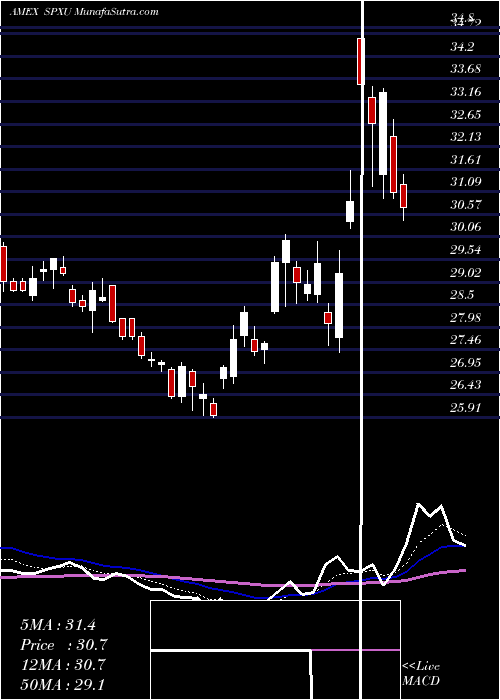Viewport: 500px width, 700px height.
Task: Click the lowest red candle near 25.91
Action: point(213,409)
